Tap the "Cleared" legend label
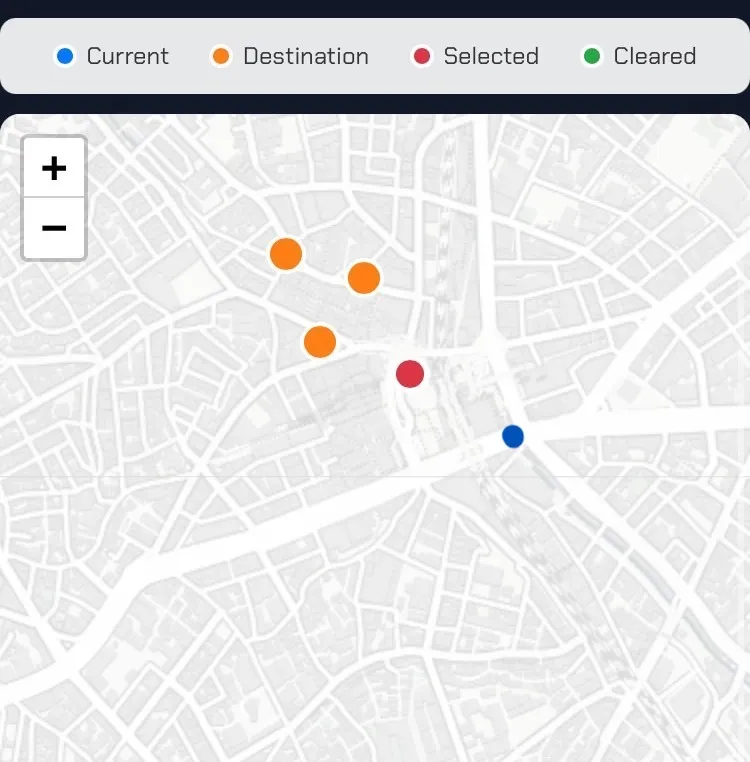The image size is (750, 762). (654, 56)
